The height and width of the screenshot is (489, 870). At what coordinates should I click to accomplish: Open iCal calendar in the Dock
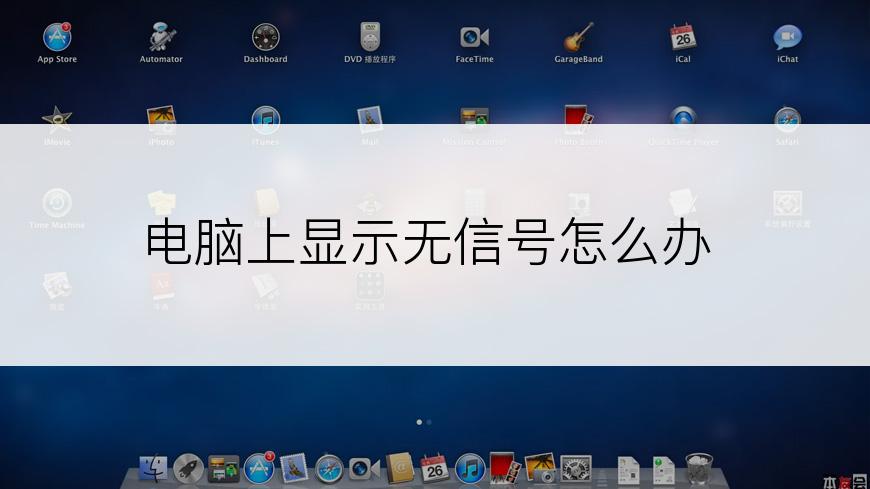pos(434,468)
